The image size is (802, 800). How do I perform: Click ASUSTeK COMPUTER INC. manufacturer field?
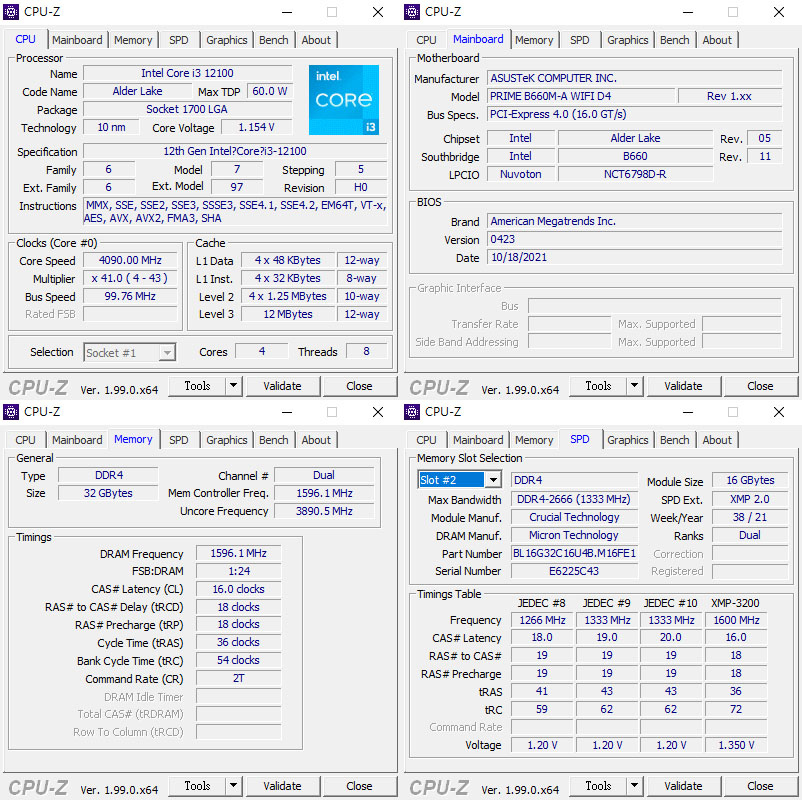[634, 78]
